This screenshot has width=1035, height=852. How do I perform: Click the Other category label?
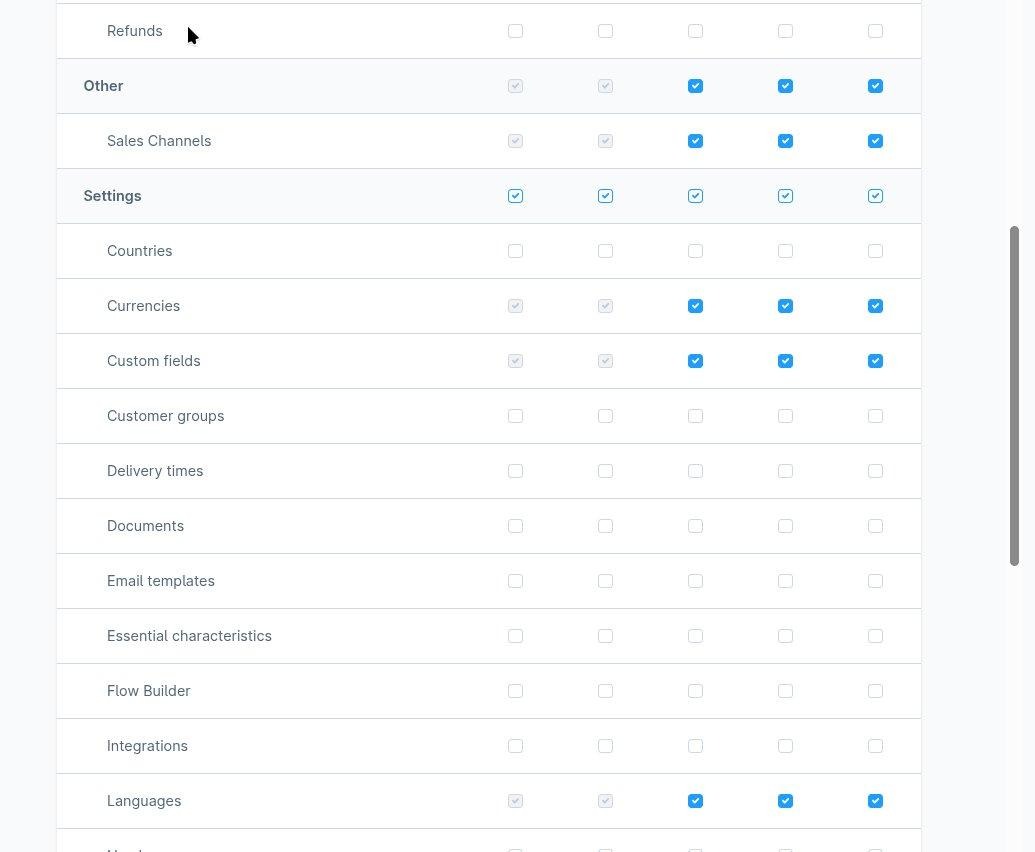(x=103, y=86)
